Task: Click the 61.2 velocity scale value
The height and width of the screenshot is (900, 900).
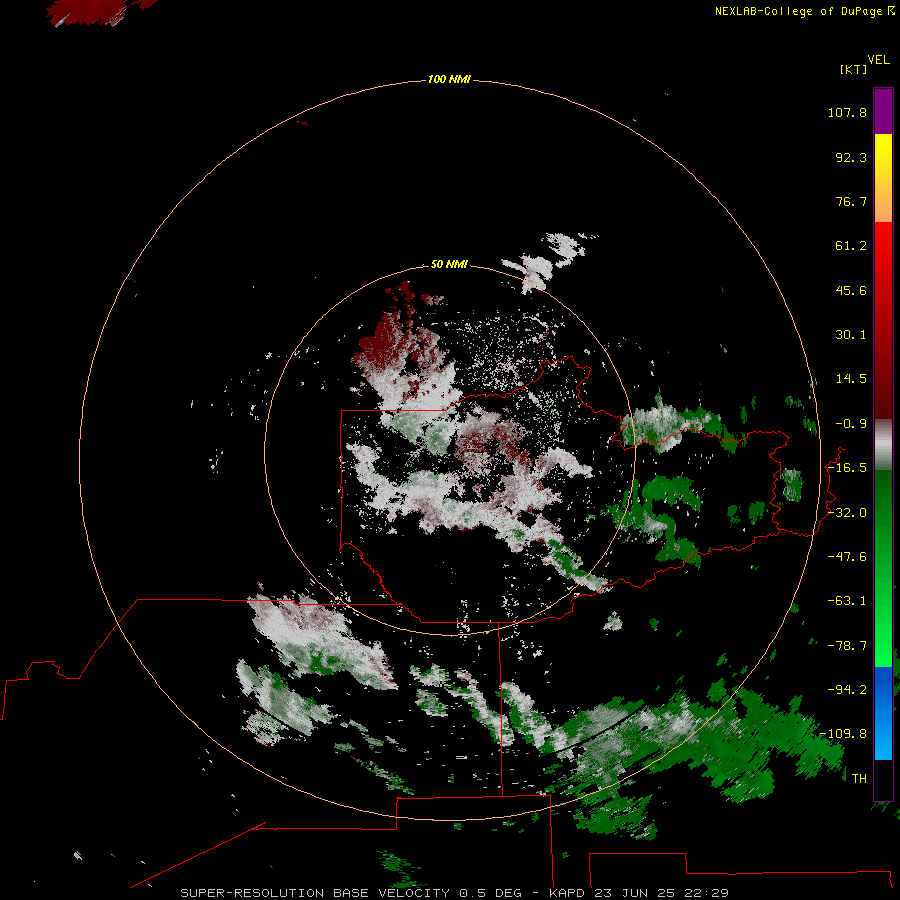Action: [851, 246]
